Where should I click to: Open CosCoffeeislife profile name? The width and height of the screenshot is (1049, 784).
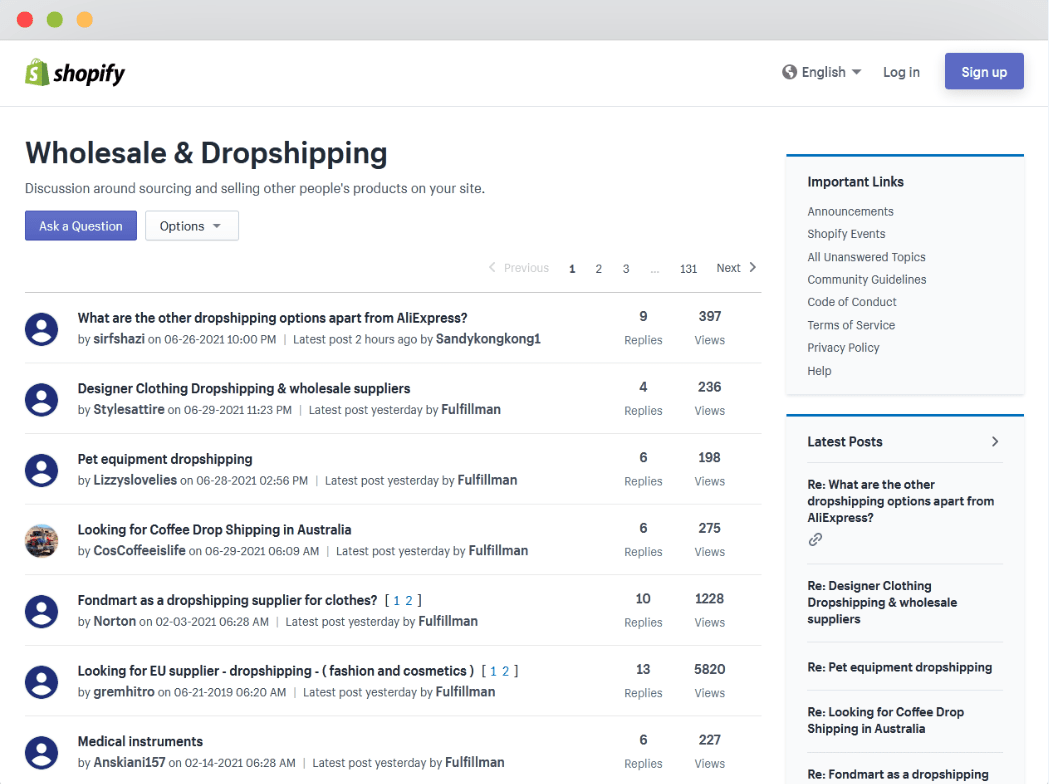click(139, 550)
